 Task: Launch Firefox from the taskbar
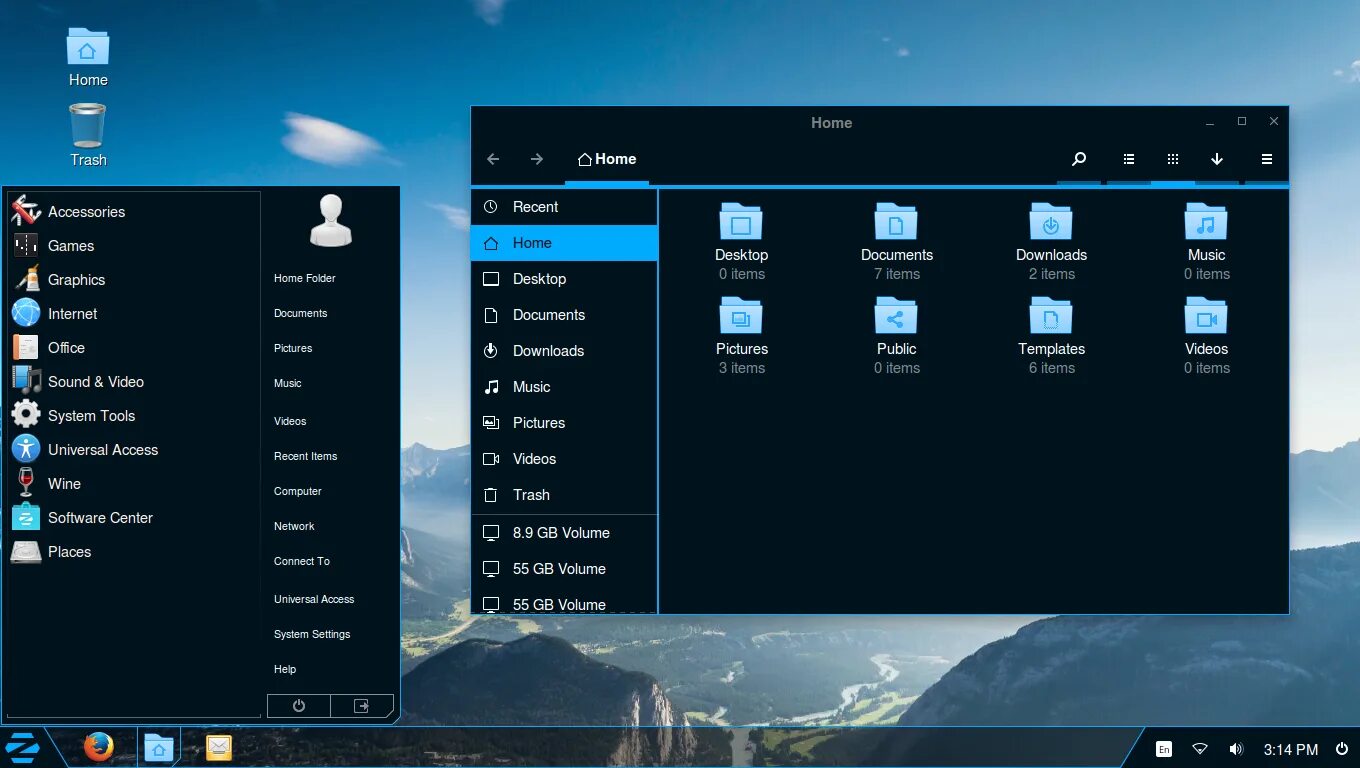click(98, 747)
